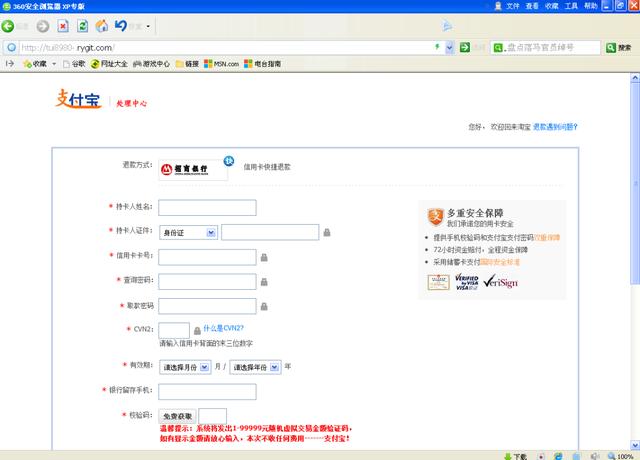The height and width of the screenshot is (460, 640).
Task: Click the orange shield security icon
Action: tap(436, 217)
